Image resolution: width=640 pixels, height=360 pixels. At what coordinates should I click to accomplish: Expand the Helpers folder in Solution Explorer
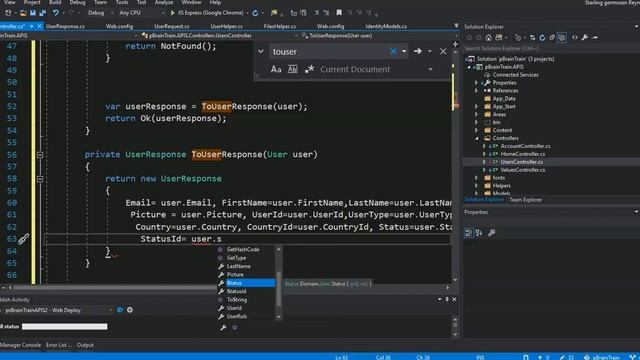point(476,186)
